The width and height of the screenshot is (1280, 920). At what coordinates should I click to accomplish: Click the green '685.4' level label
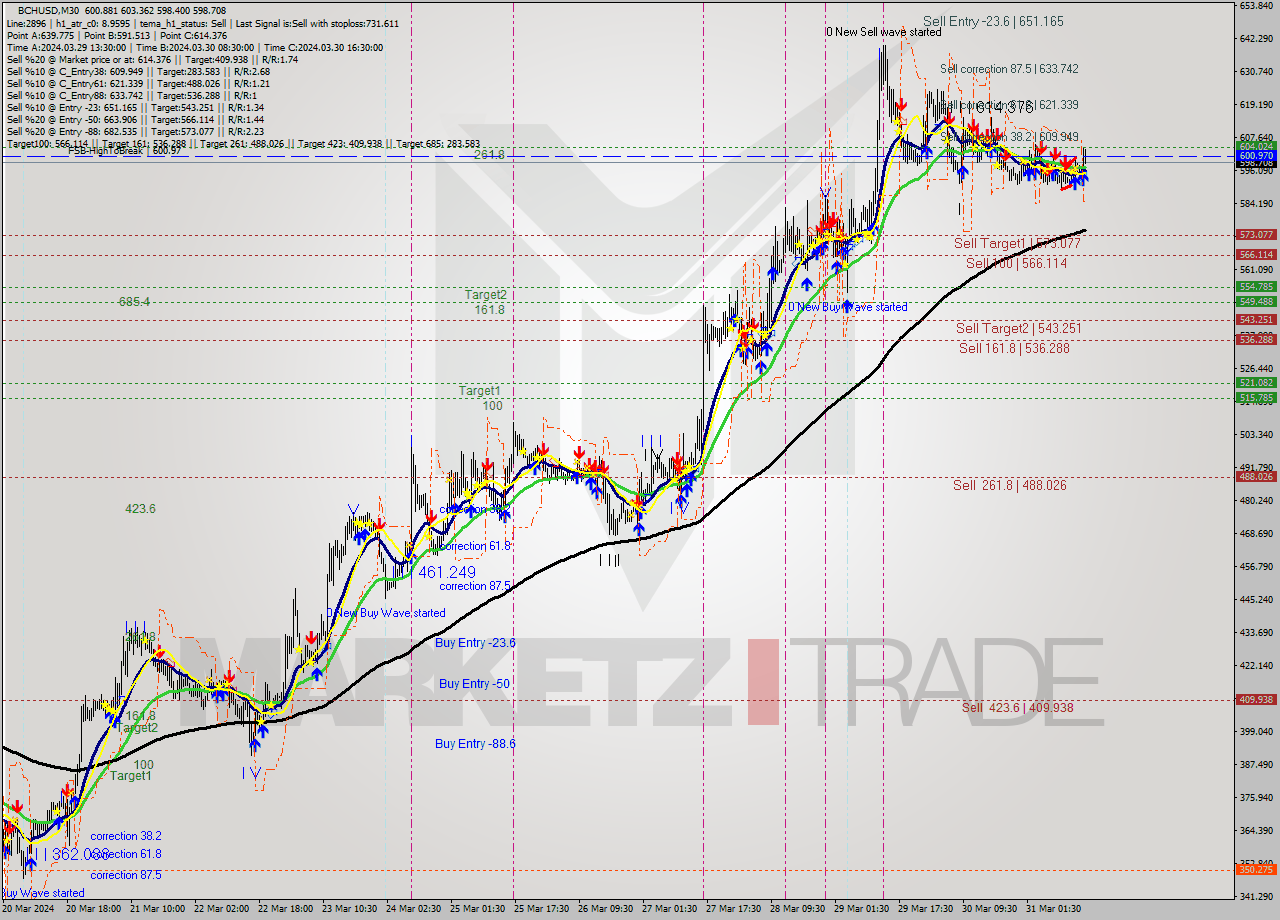click(x=134, y=302)
